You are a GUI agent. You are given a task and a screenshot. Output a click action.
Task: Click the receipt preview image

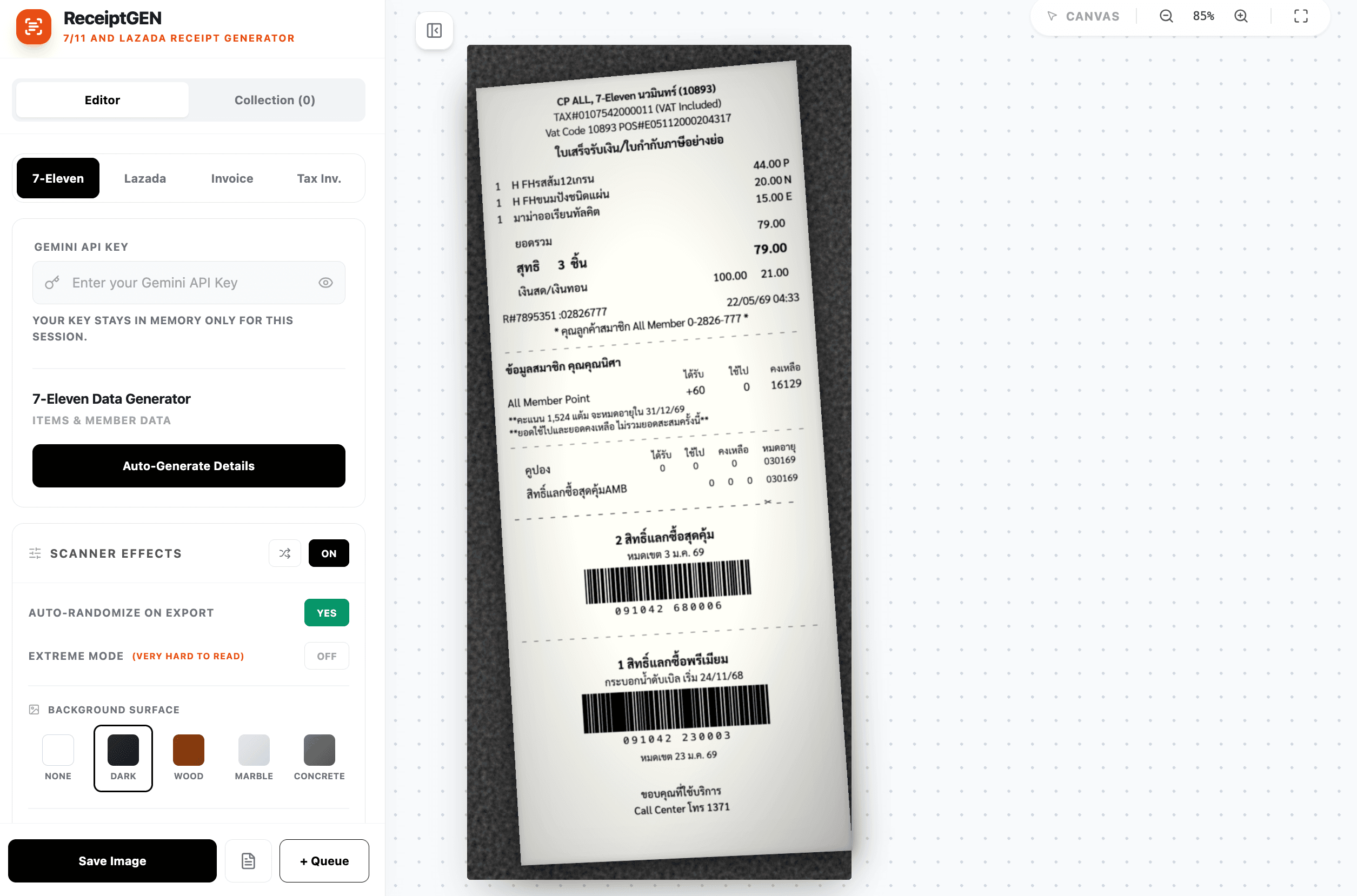click(x=659, y=462)
